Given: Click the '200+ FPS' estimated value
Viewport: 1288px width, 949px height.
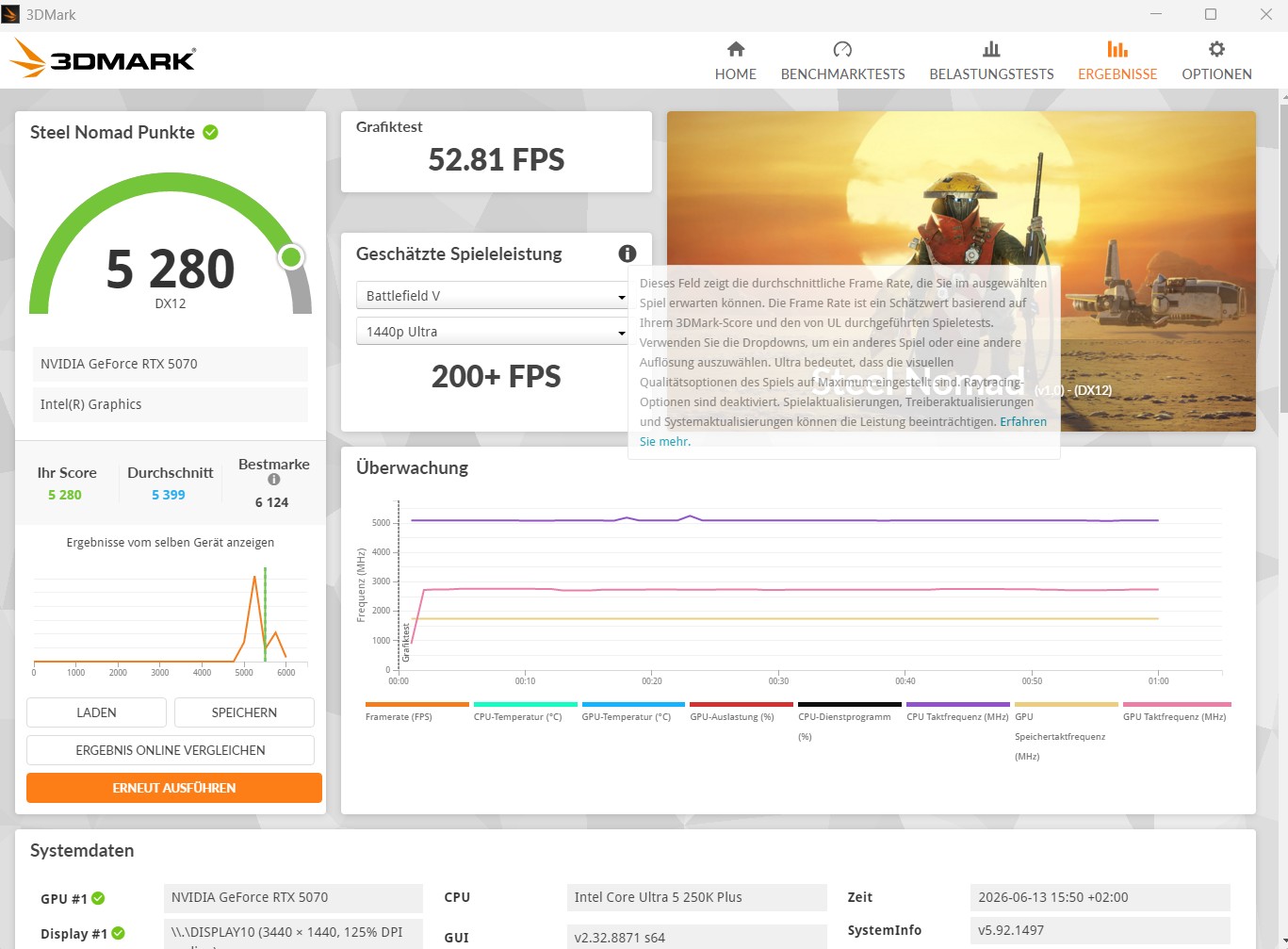Looking at the screenshot, I should [497, 377].
